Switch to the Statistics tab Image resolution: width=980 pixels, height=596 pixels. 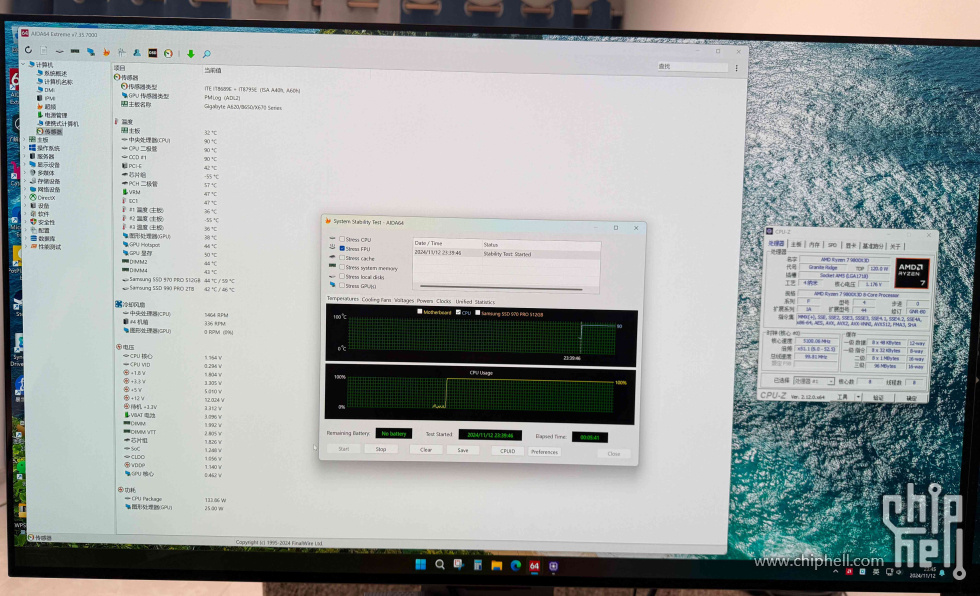click(484, 302)
